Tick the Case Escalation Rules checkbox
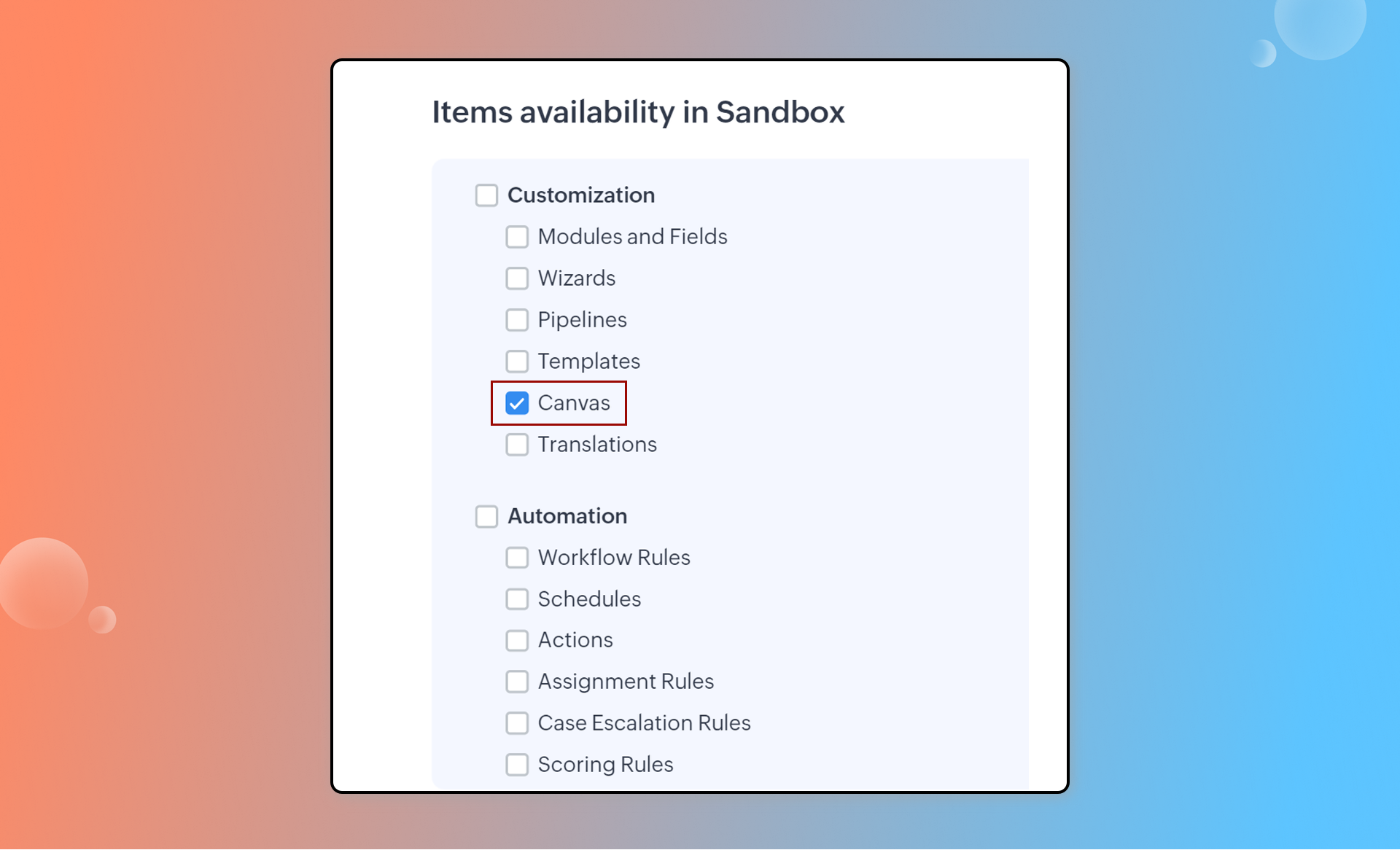The image size is (1400, 850). coord(517,723)
